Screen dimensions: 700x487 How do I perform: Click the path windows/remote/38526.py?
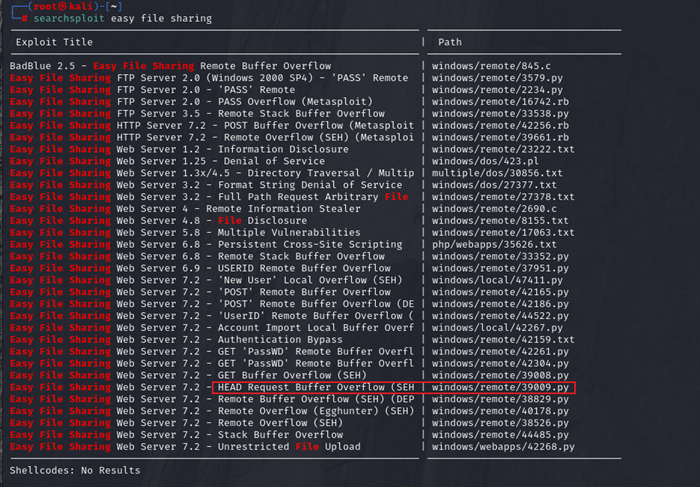pos(500,423)
